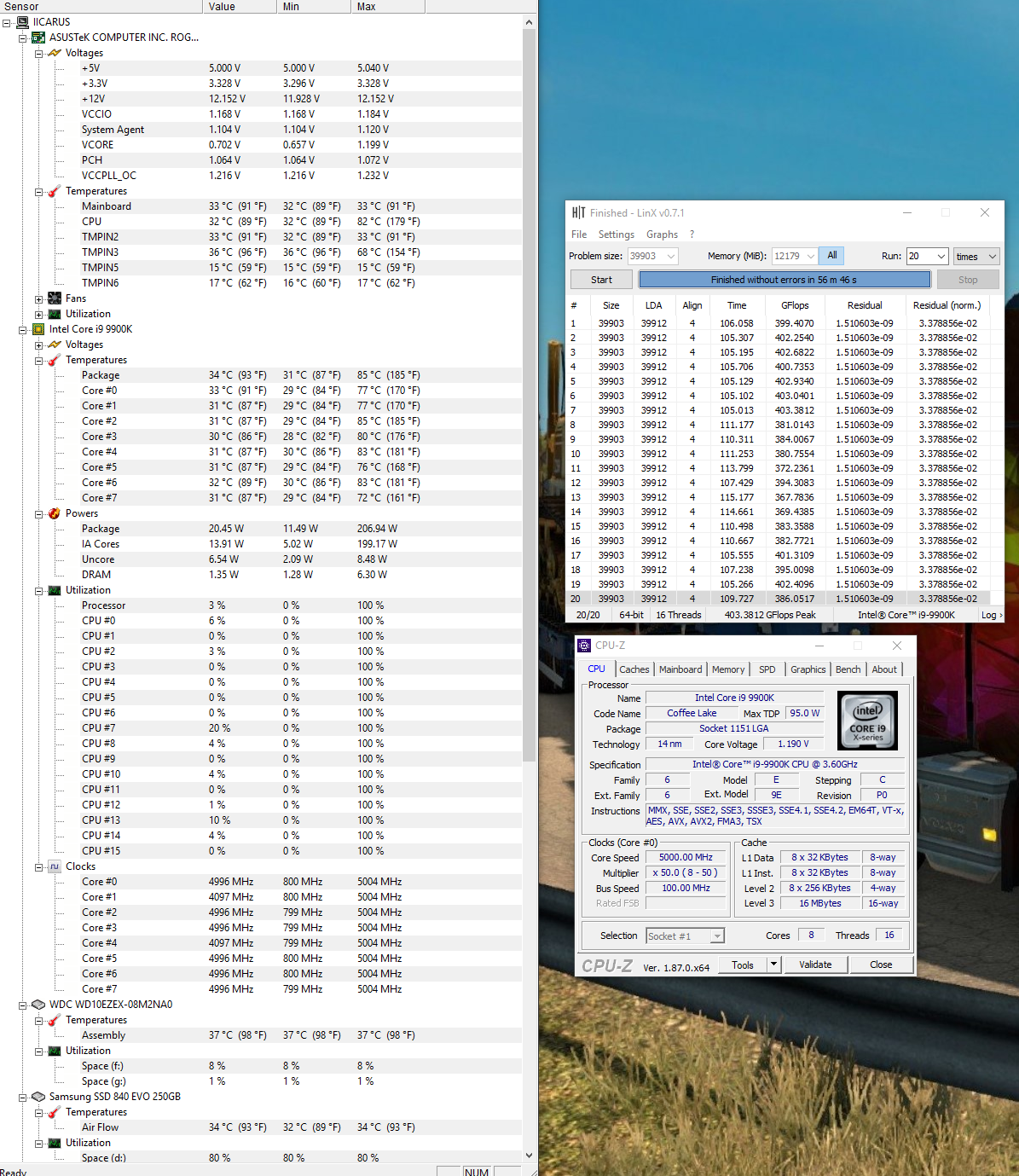Select run 20 row in LinX results

click(x=779, y=599)
